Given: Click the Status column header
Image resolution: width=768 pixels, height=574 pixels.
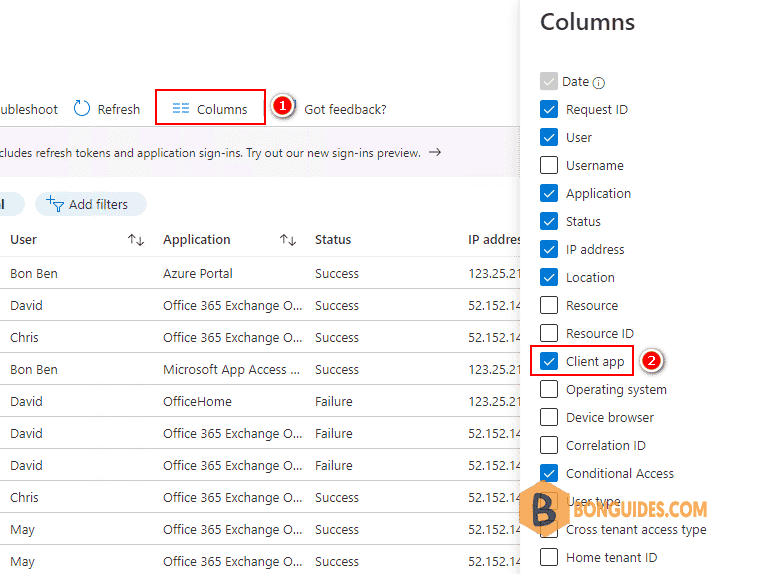Looking at the screenshot, I should 333,239.
